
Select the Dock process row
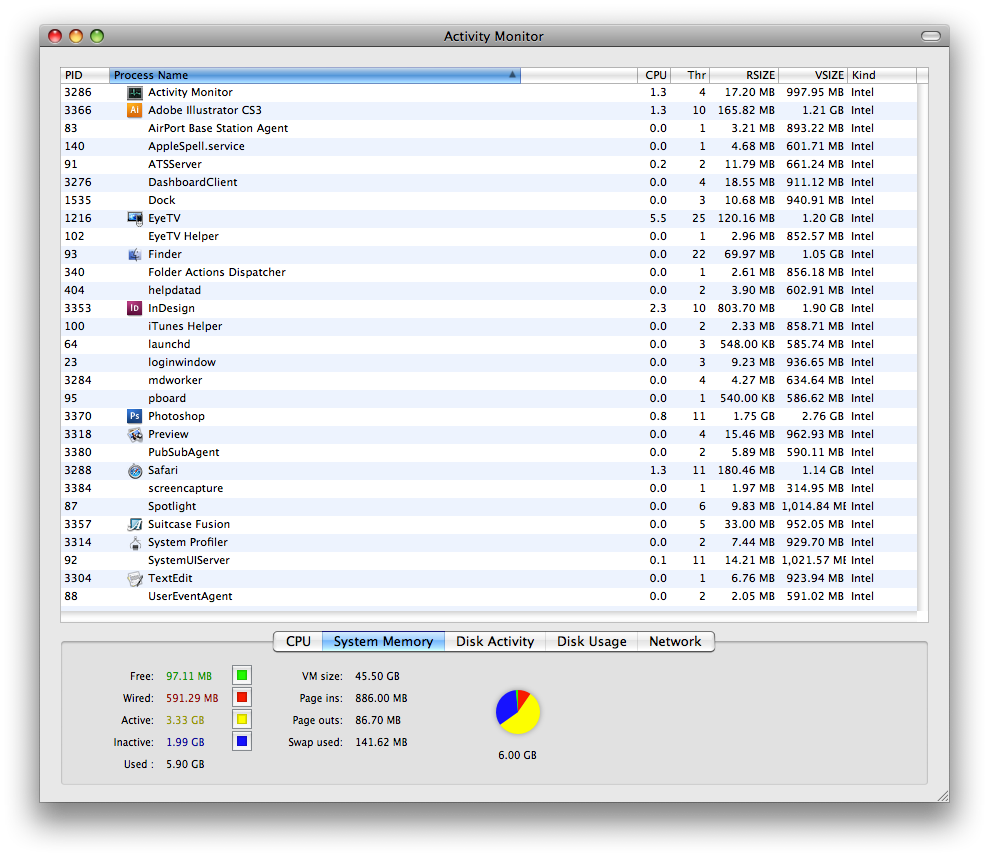coord(489,201)
